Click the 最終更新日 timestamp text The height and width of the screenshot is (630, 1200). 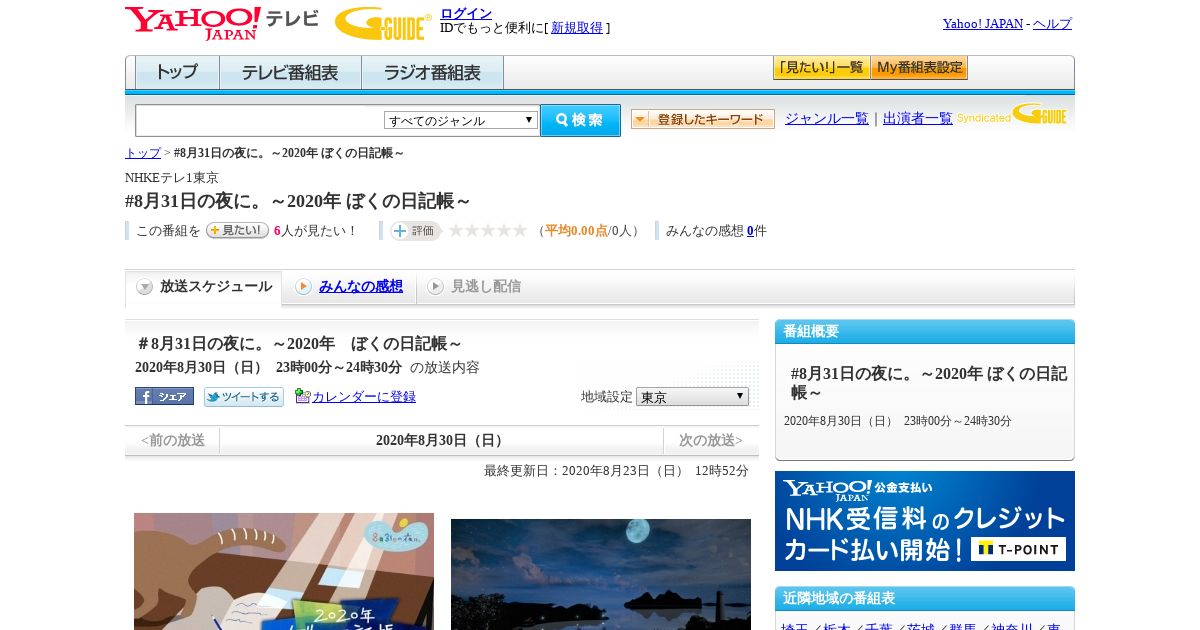616,471
